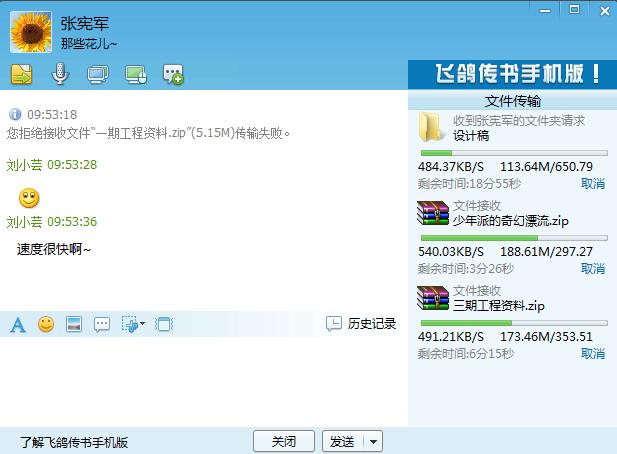The width and height of the screenshot is (617, 454).
Task: Open the emoji picker smiley icon
Action: [46, 324]
